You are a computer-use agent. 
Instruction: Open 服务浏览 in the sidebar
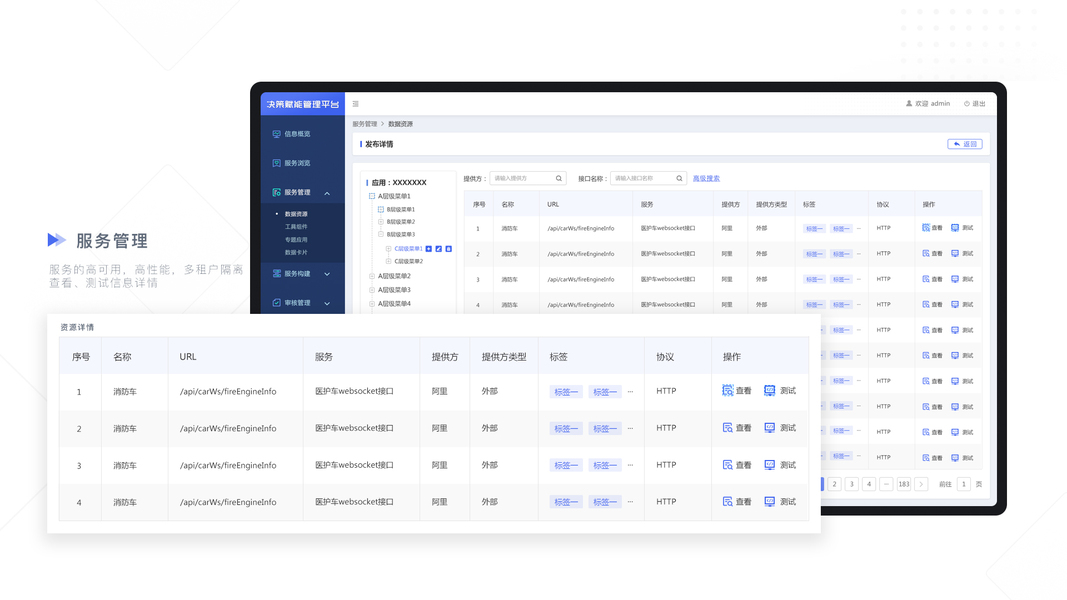point(291,163)
